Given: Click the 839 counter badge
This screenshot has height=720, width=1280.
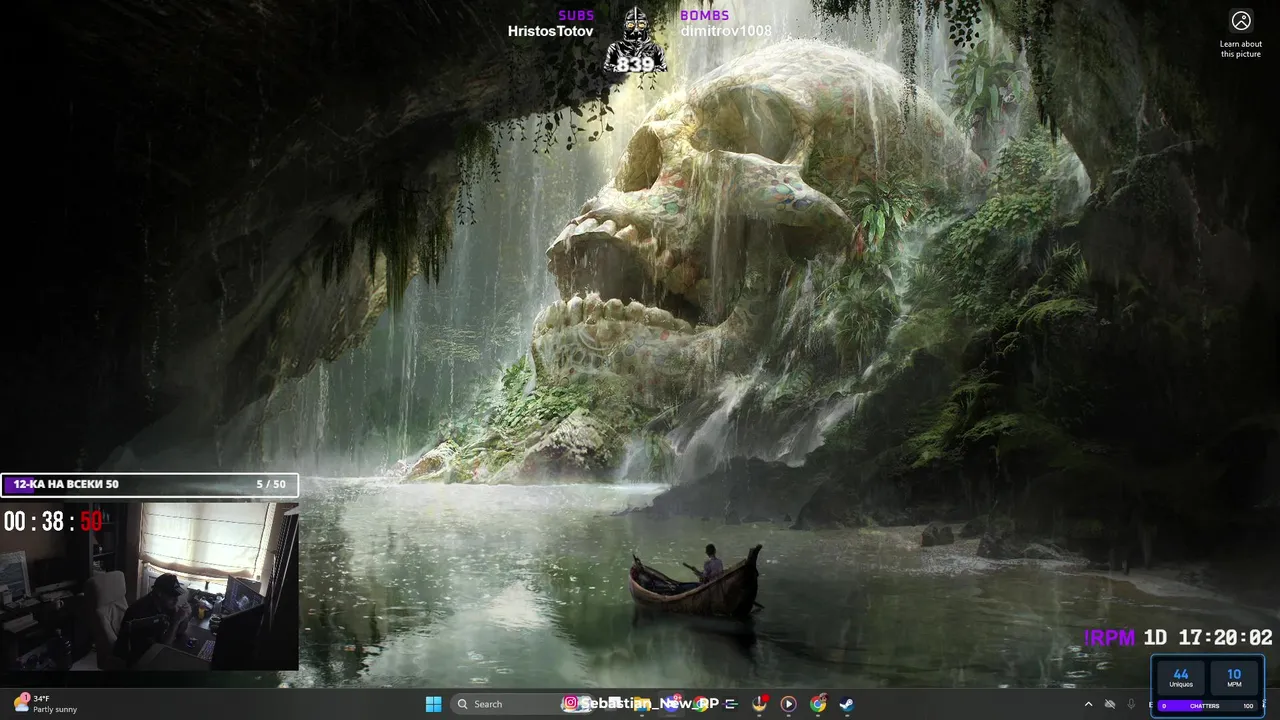Looking at the screenshot, I should (635, 64).
